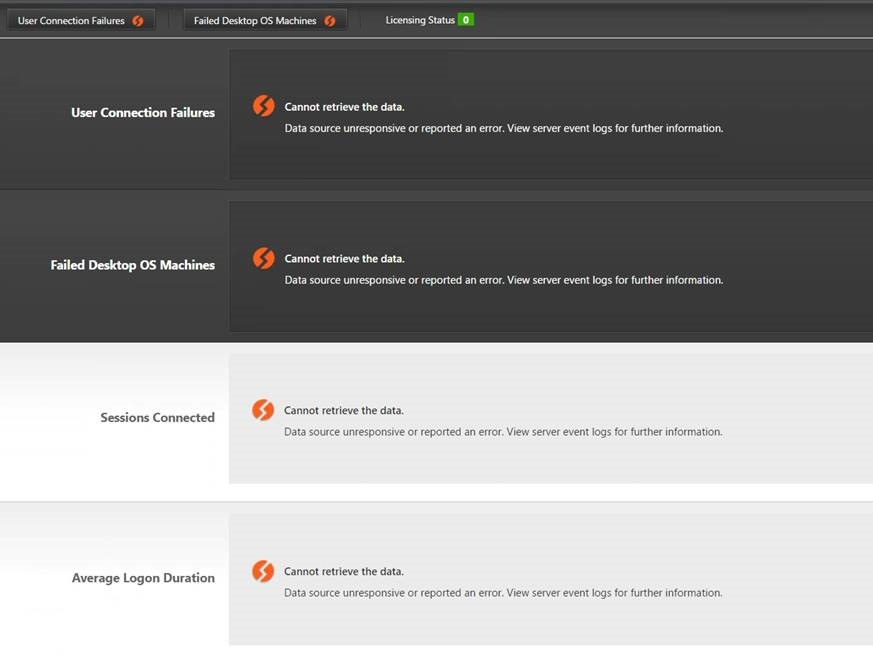
Task: Click the error icon in User Connection Failures panel
Action: 263,106
